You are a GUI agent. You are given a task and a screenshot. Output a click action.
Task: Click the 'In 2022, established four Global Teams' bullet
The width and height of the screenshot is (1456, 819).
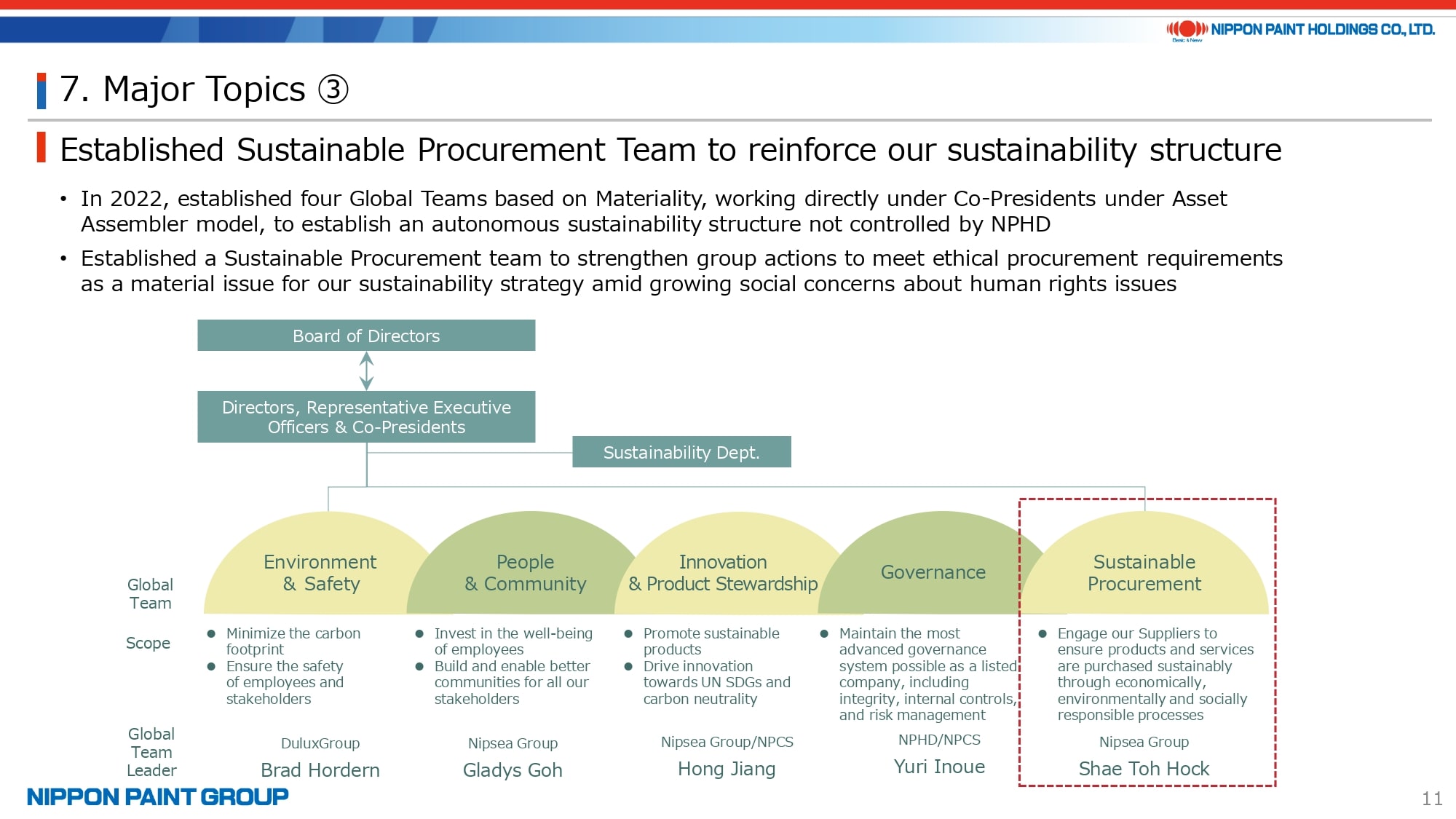654,211
